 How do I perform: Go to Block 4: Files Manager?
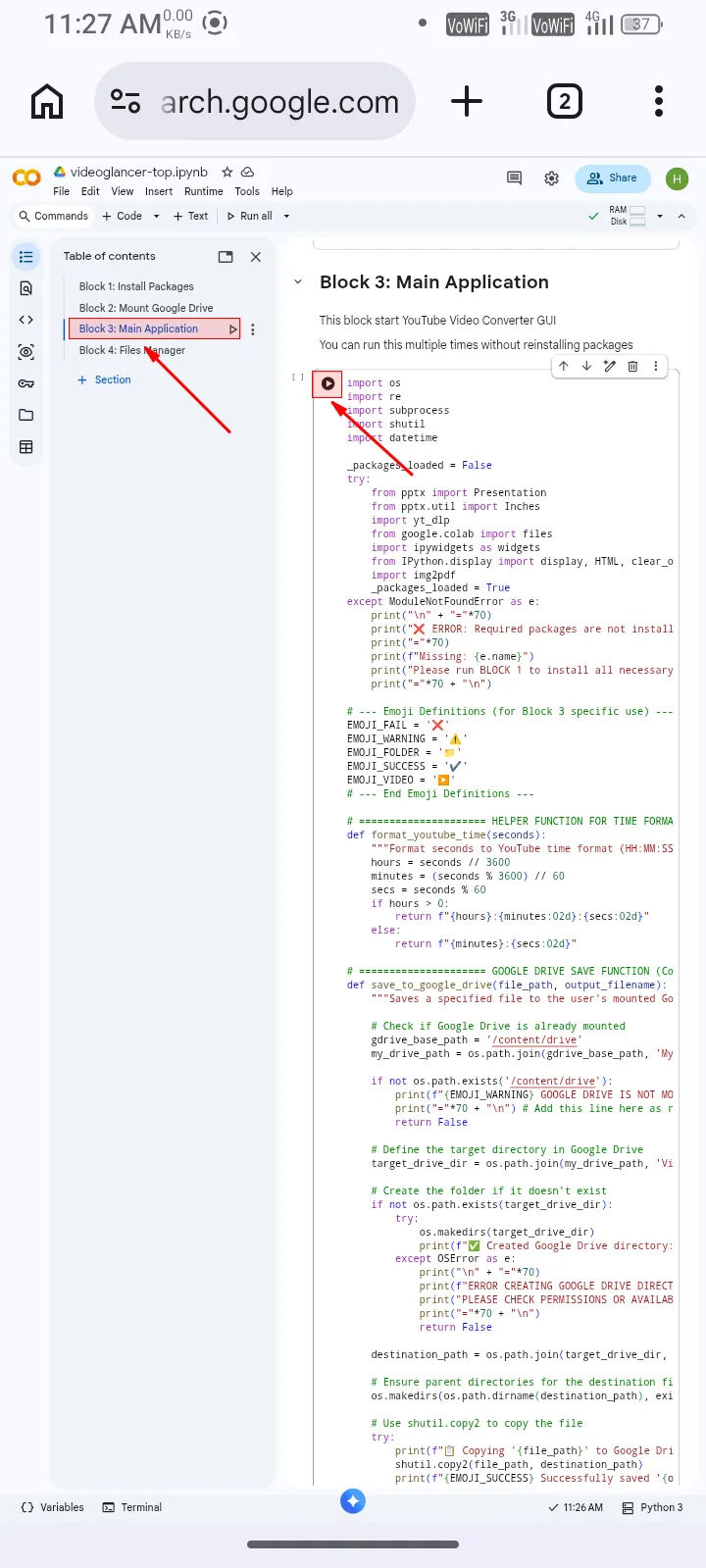132,351
